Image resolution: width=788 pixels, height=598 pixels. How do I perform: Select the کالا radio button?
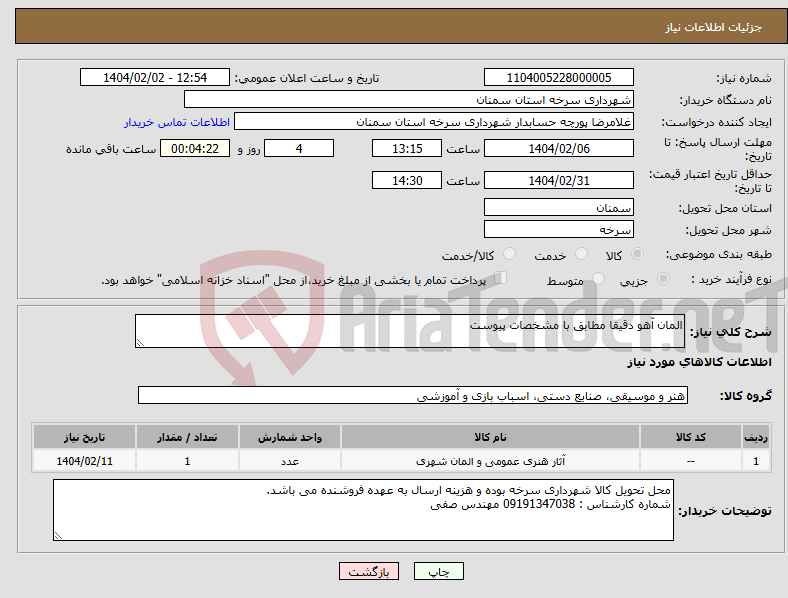click(x=637, y=254)
